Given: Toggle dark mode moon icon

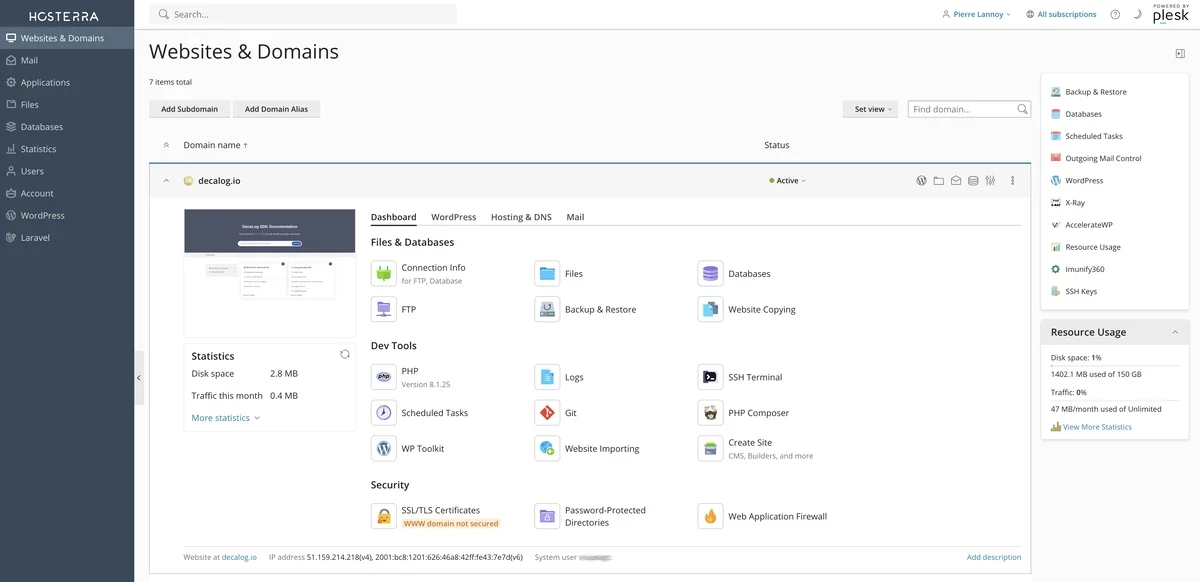Looking at the screenshot, I should [x=1137, y=15].
